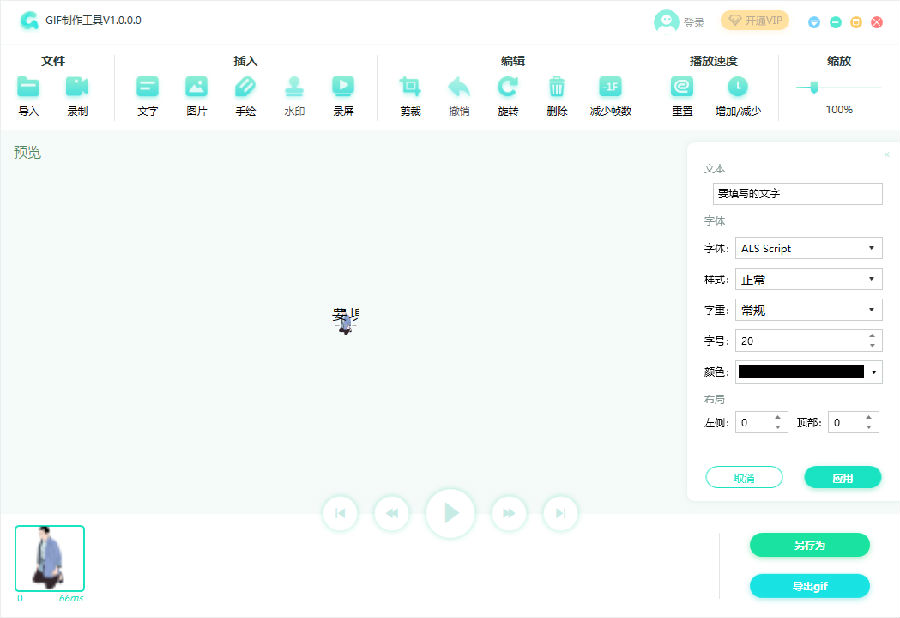The image size is (900, 618).
Task: Increase the 字号 font size stepper
Action: pyautogui.click(x=872, y=336)
